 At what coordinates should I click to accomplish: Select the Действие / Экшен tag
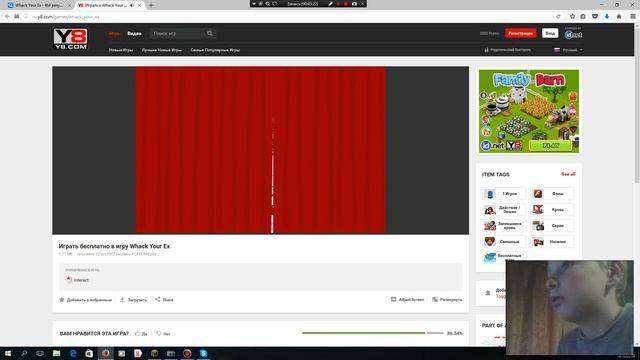(x=504, y=209)
